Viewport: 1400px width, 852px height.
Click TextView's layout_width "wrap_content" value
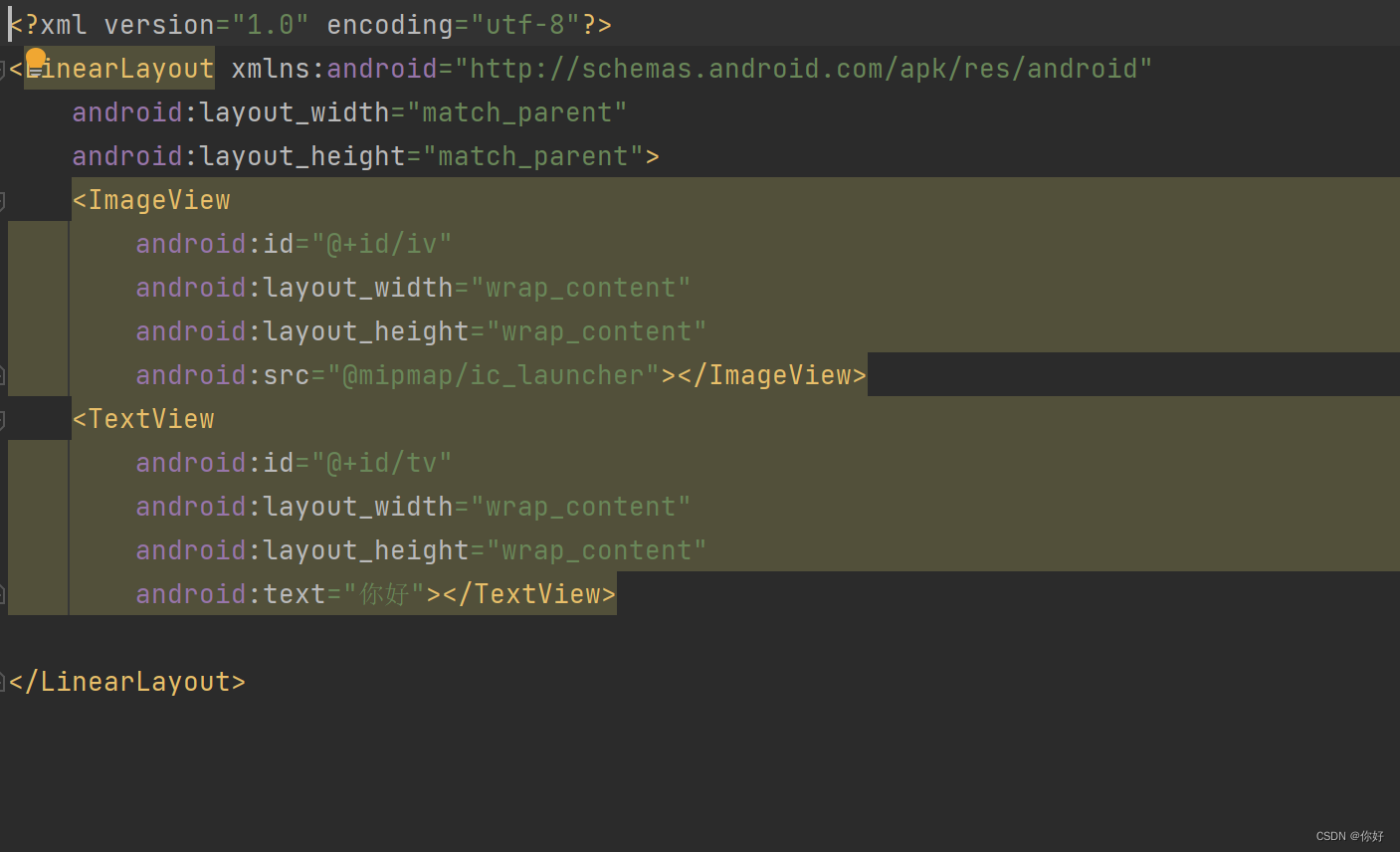(581, 507)
